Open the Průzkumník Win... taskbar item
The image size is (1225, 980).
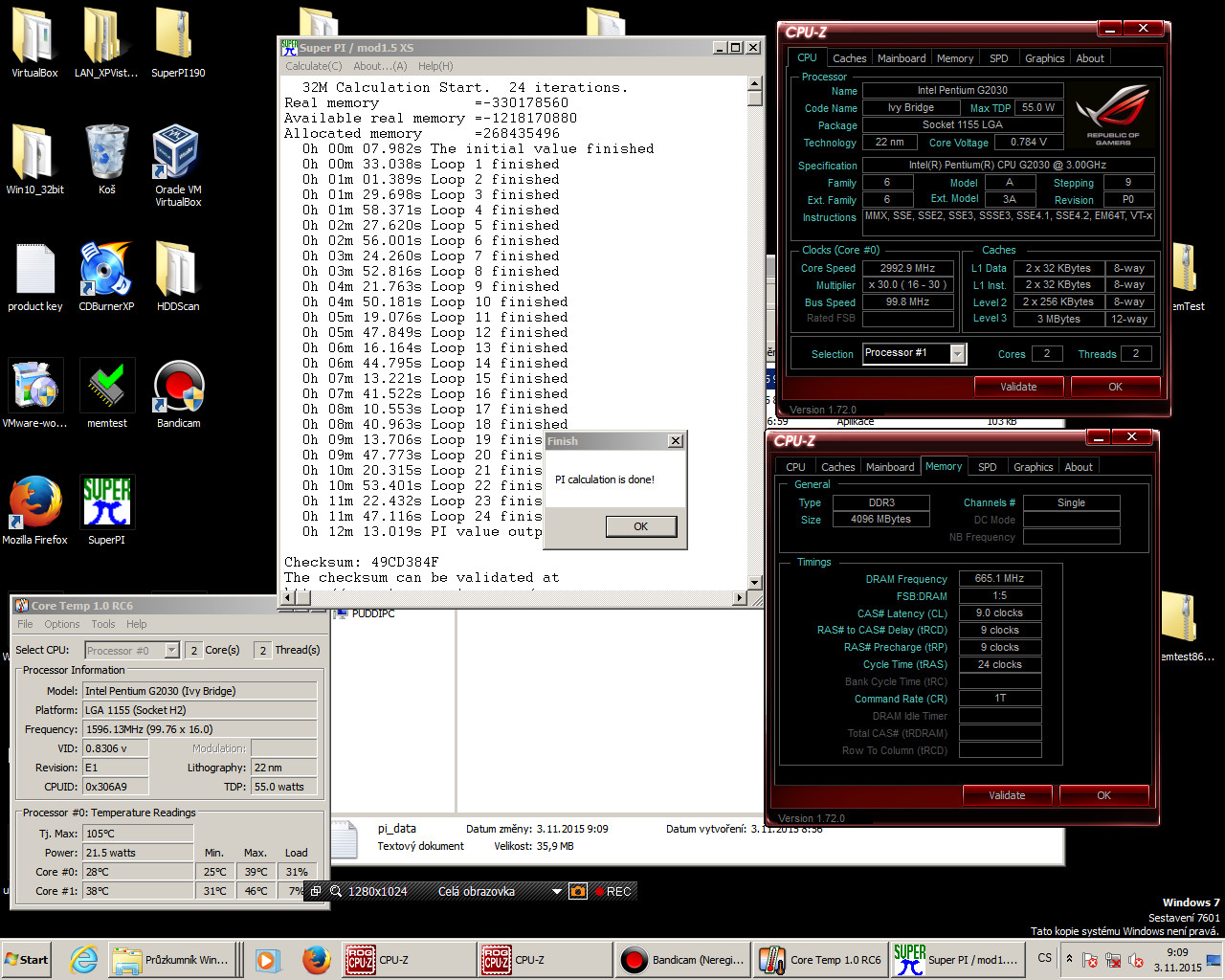pos(171,960)
